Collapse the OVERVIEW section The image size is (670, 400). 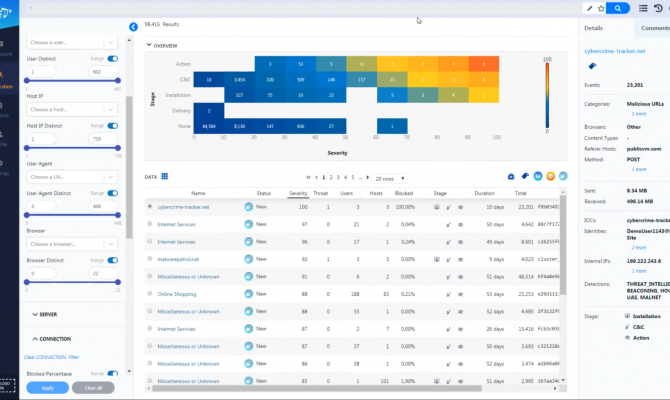click(x=162, y=45)
